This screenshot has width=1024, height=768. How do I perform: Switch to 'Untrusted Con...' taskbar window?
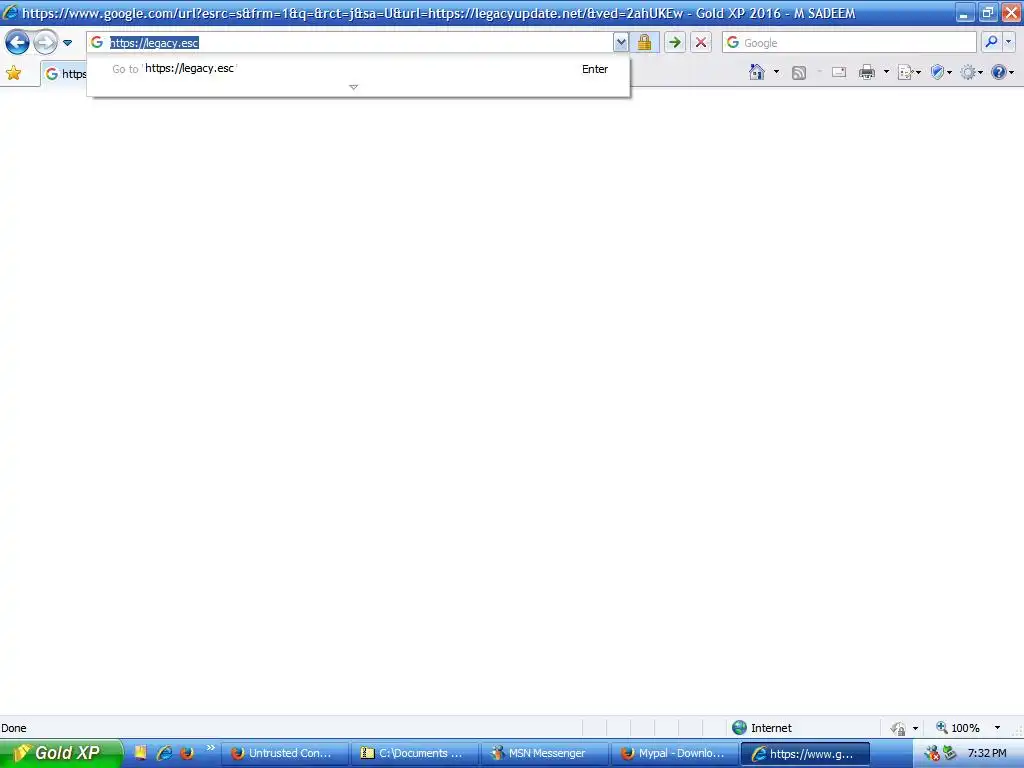point(284,754)
